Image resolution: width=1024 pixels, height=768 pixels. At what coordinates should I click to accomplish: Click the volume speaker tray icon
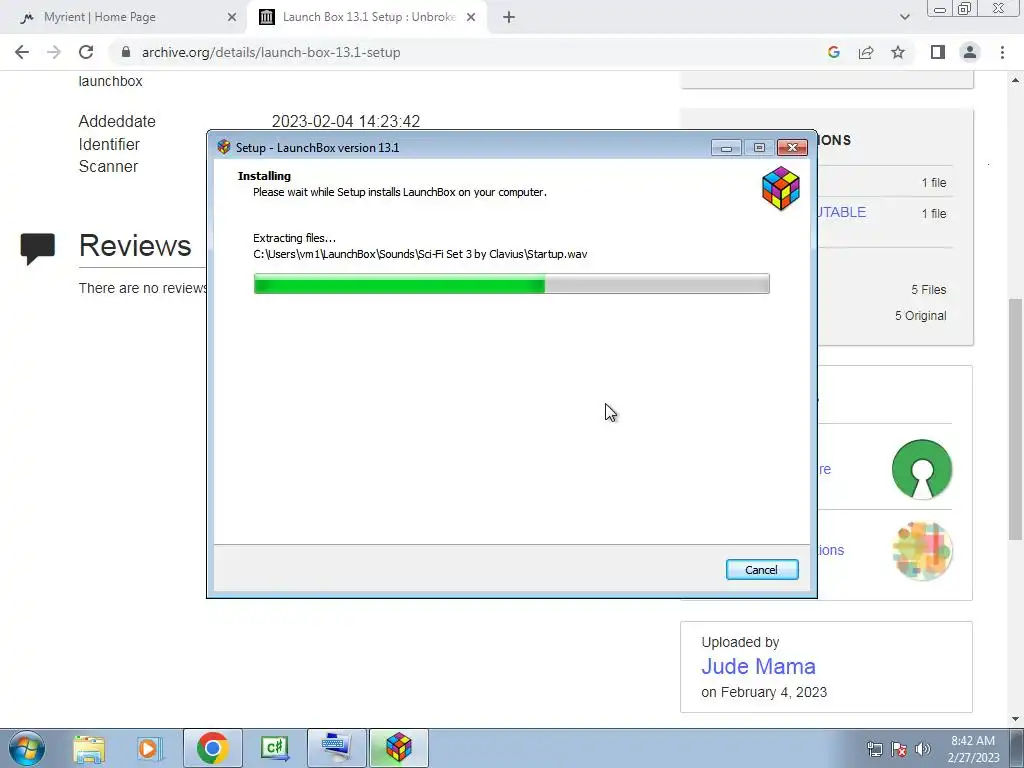point(923,749)
